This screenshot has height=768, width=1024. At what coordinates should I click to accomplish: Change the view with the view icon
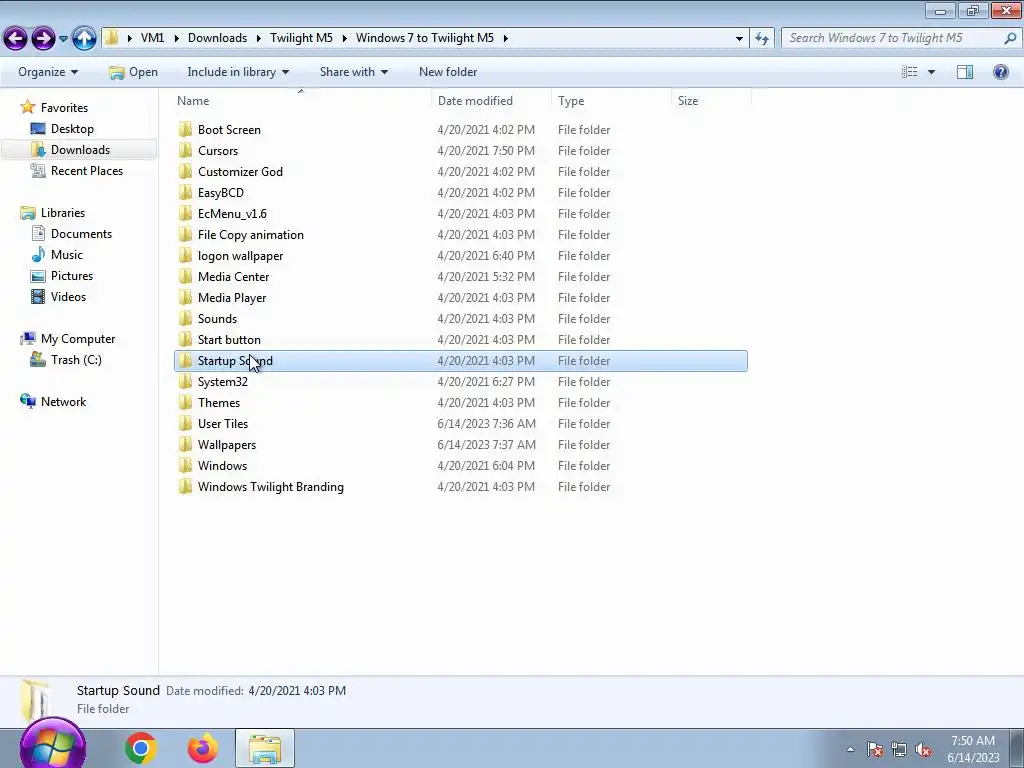click(x=910, y=72)
